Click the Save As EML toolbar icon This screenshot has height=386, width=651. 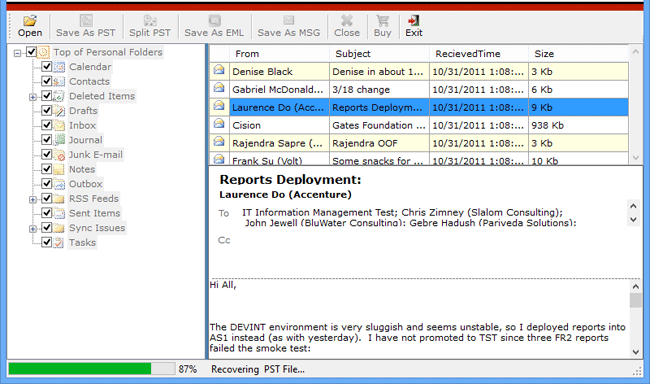214,20
